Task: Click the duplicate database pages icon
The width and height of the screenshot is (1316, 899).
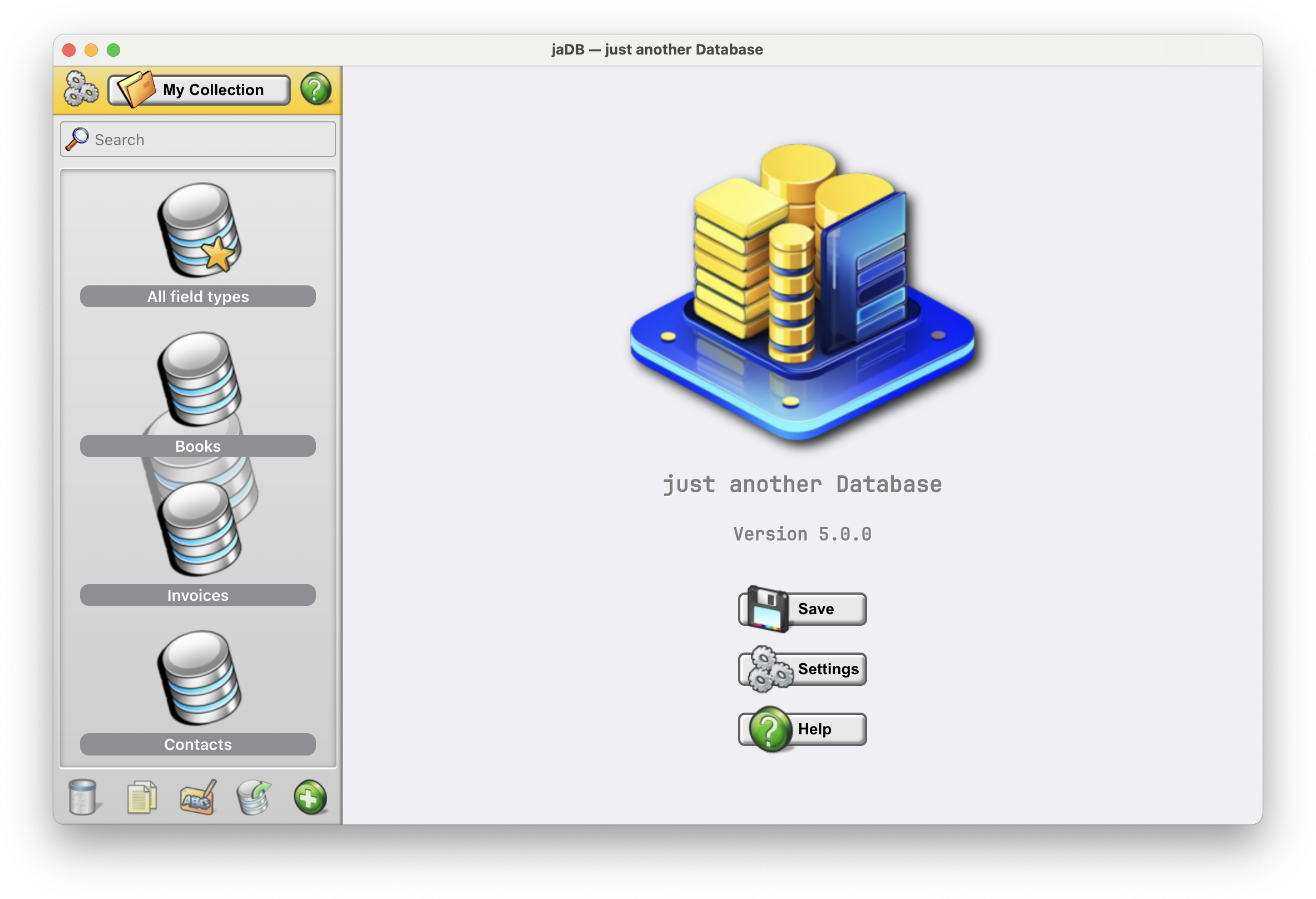Action: [142, 797]
